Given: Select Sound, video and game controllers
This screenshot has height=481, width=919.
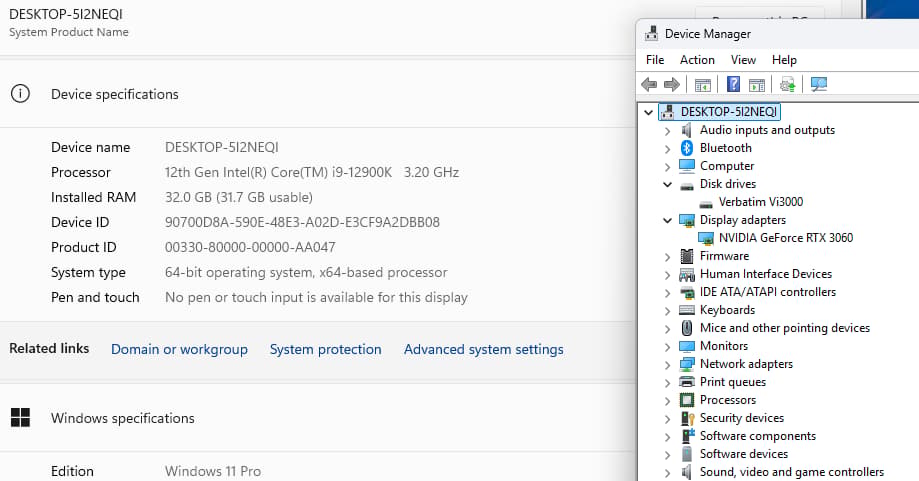Looking at the screenshot, I should [791, 472].
